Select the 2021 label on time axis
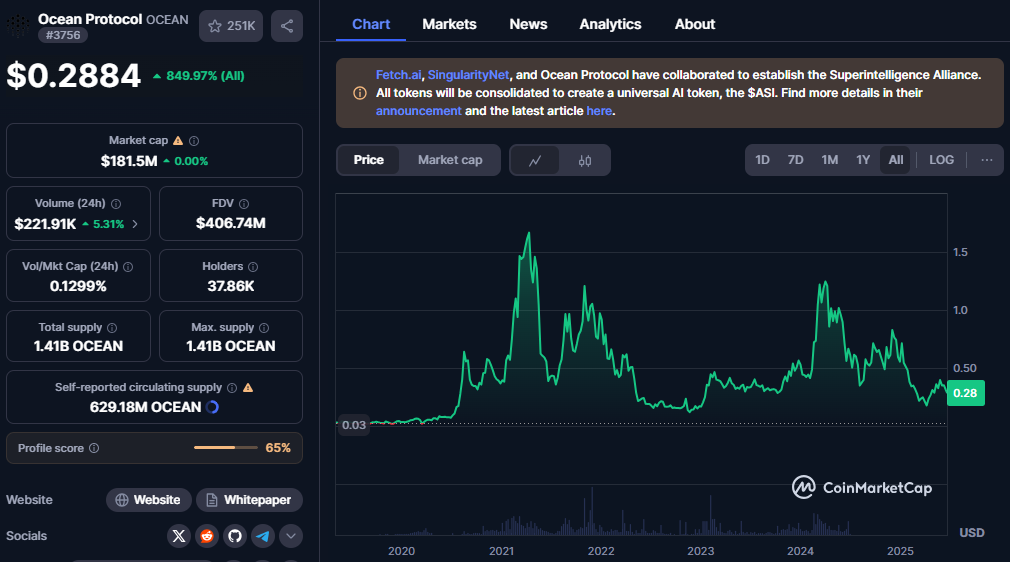The width and height of the screenshot is (1010, 562). click(501, 551)
